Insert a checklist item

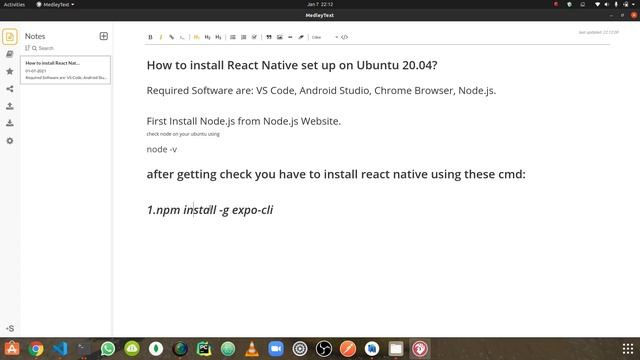coord(254,37)
